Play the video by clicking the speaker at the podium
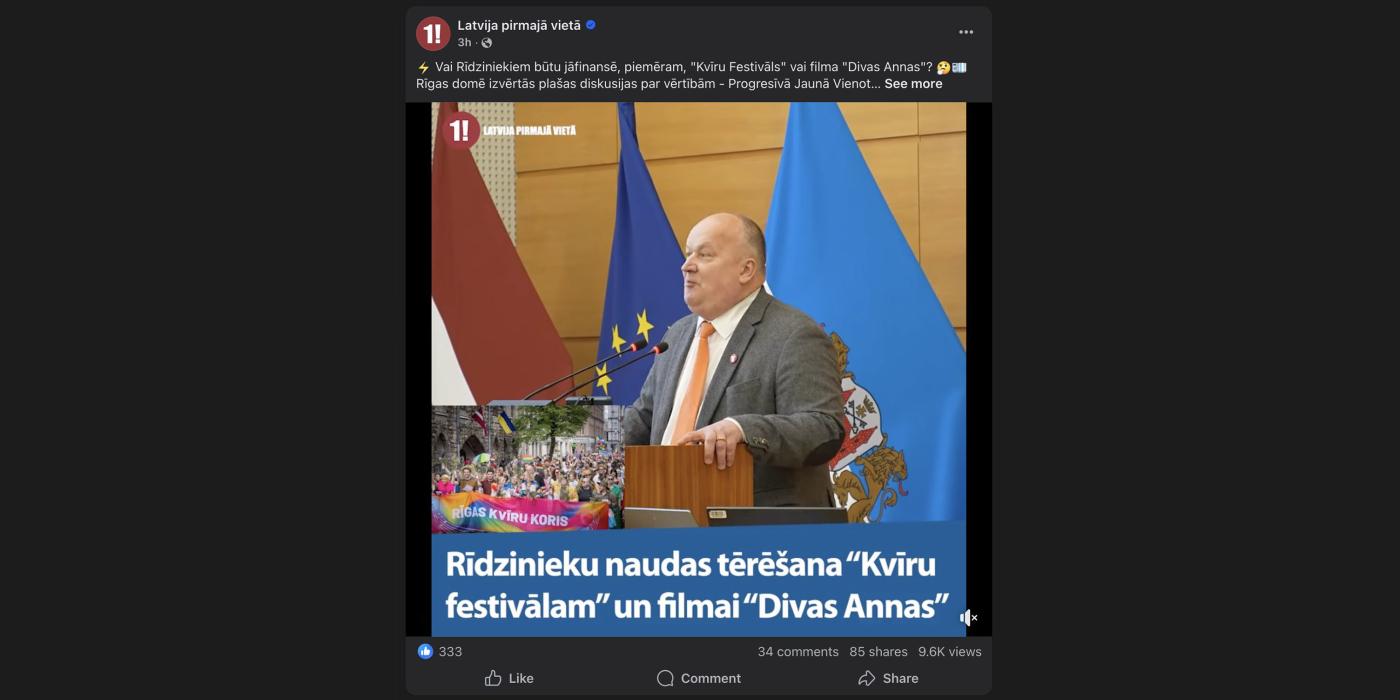Screen dimensions: 1400x700 click(x=740, y=350)
